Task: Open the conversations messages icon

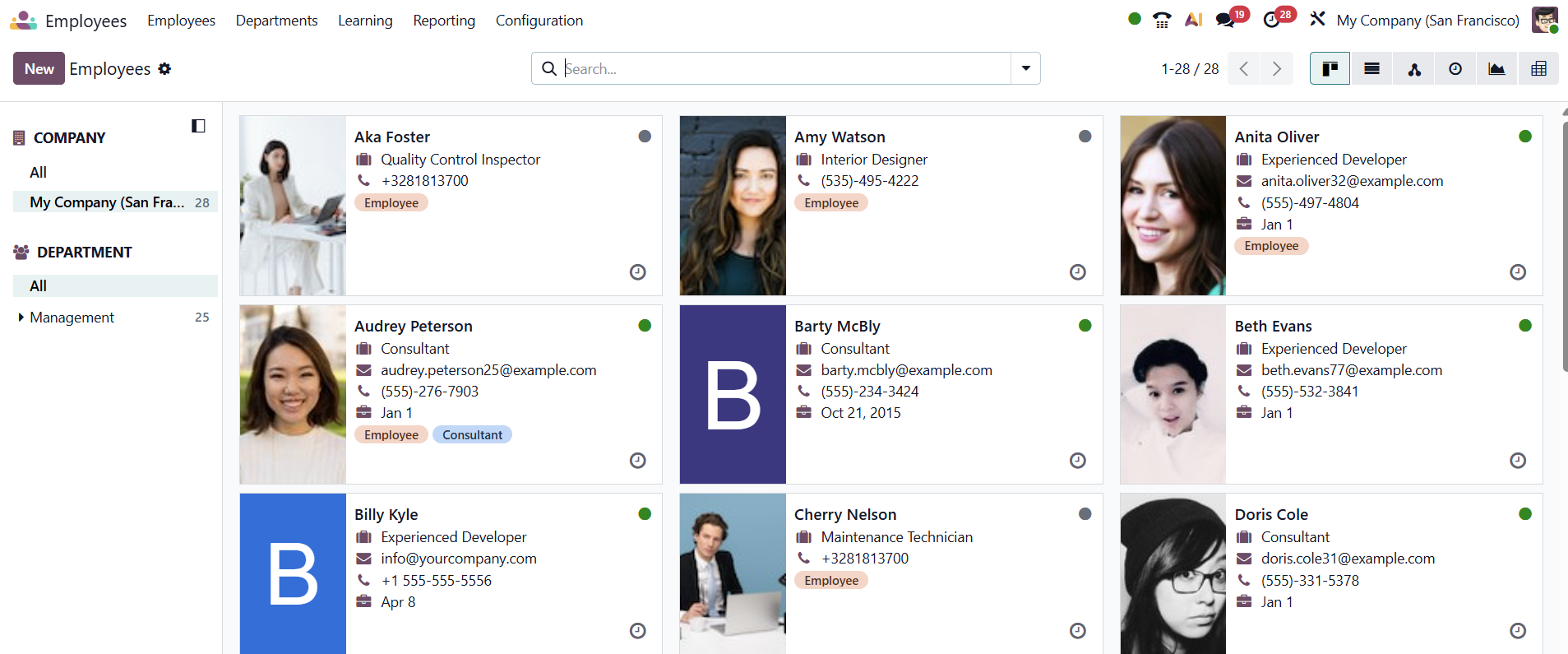Action: [x=1225, y=20]
